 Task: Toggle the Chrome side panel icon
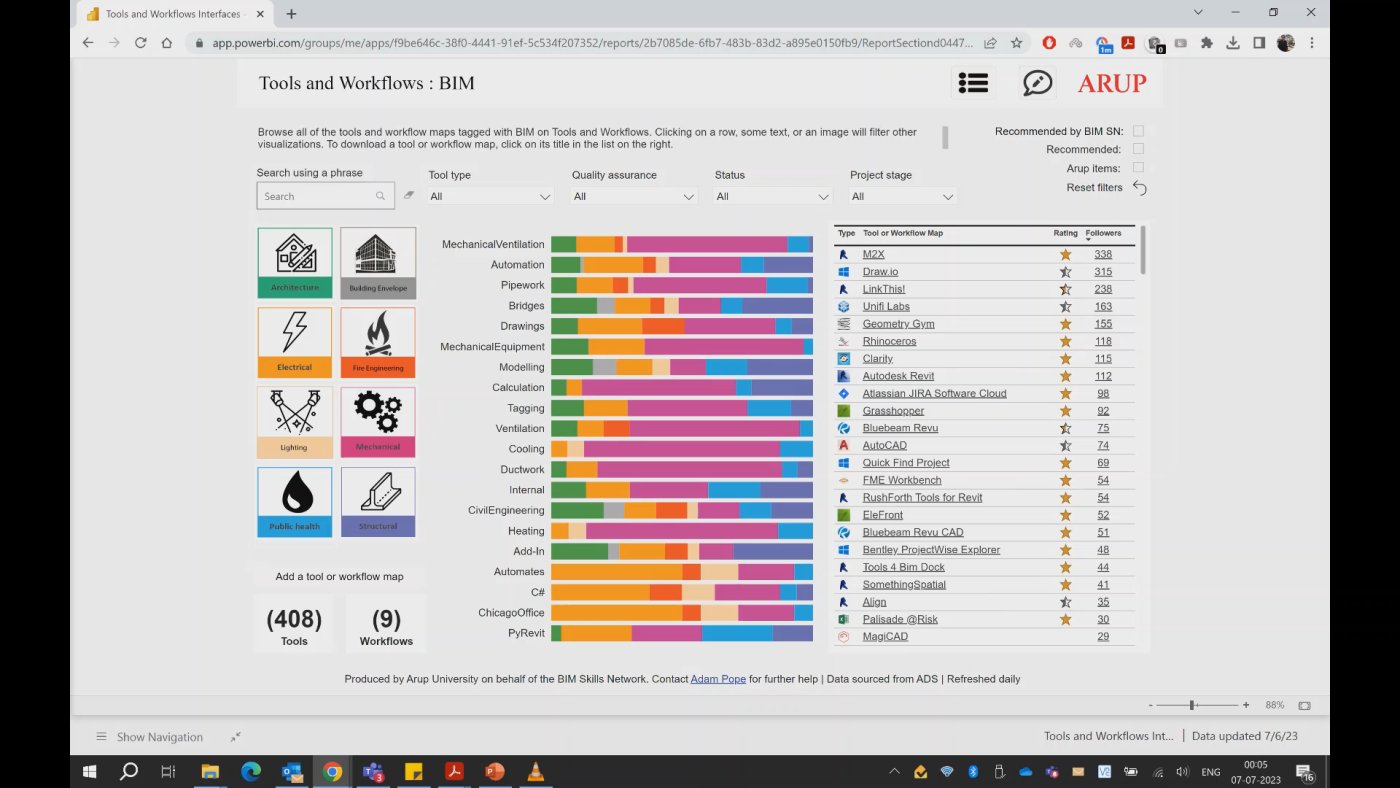(x=1259, y=43)
